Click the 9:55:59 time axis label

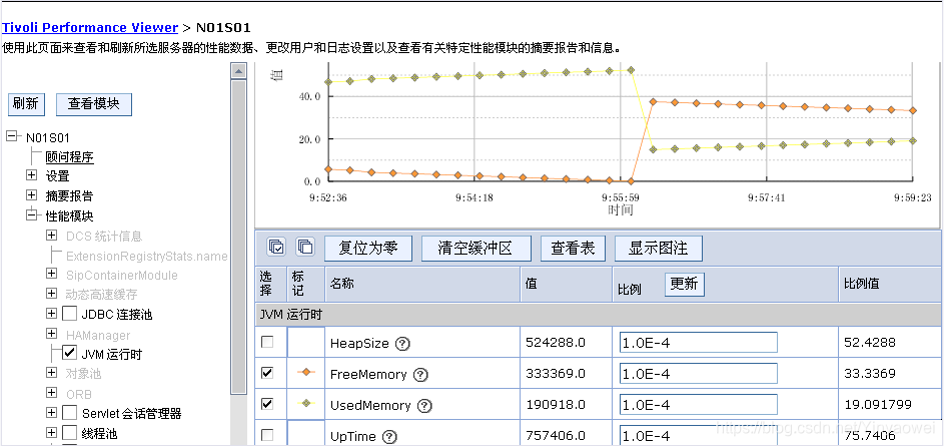(620, 197)
